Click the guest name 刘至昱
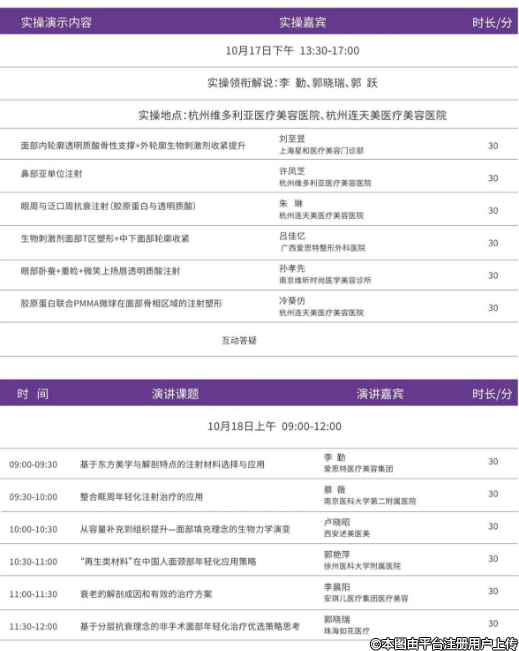Viewport: 519px width, 651px height. pyautogui.click(x=292, y=139)
